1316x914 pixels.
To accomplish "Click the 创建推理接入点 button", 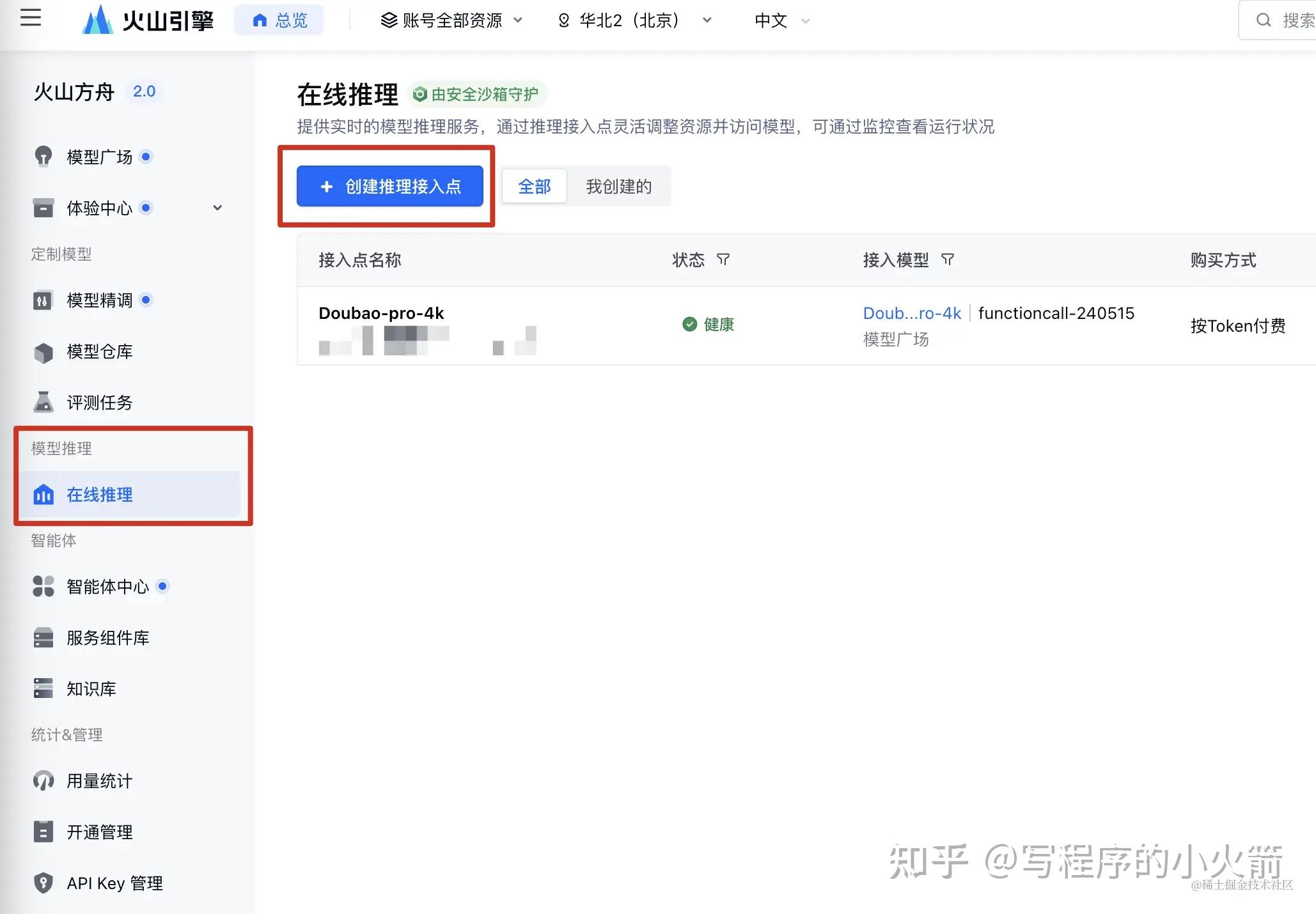I will pos(390,186).
